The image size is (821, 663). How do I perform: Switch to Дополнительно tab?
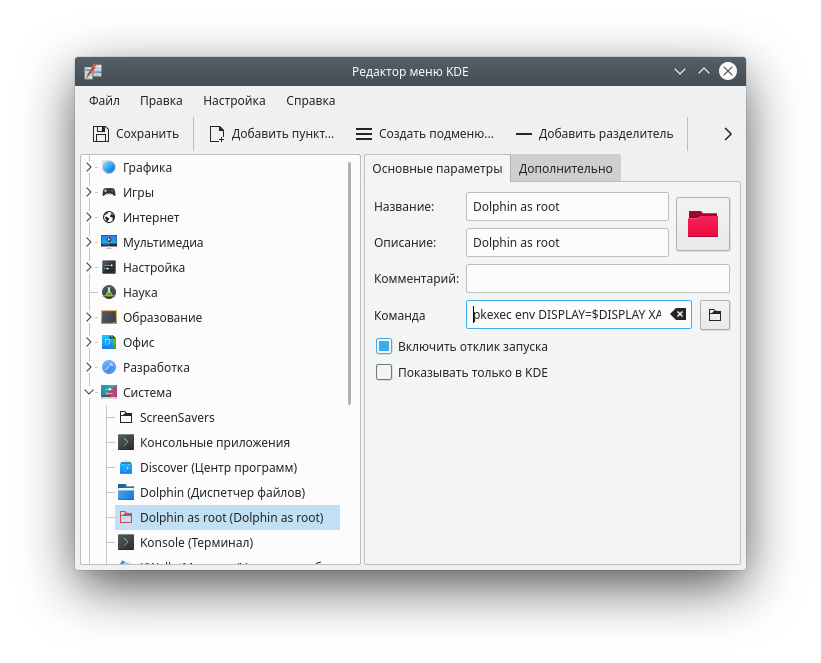565,169
